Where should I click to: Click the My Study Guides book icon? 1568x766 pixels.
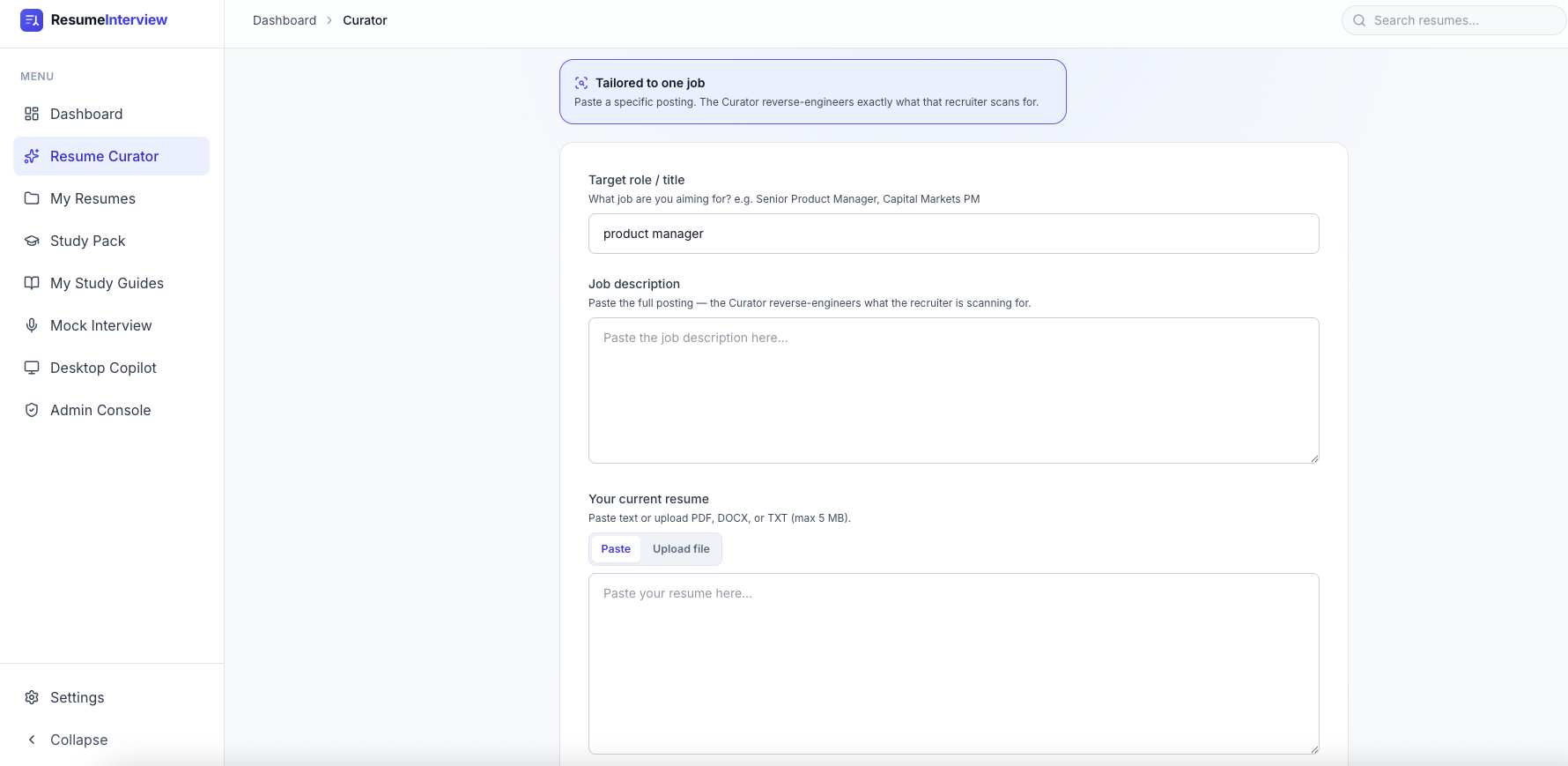tap(32, 283)
